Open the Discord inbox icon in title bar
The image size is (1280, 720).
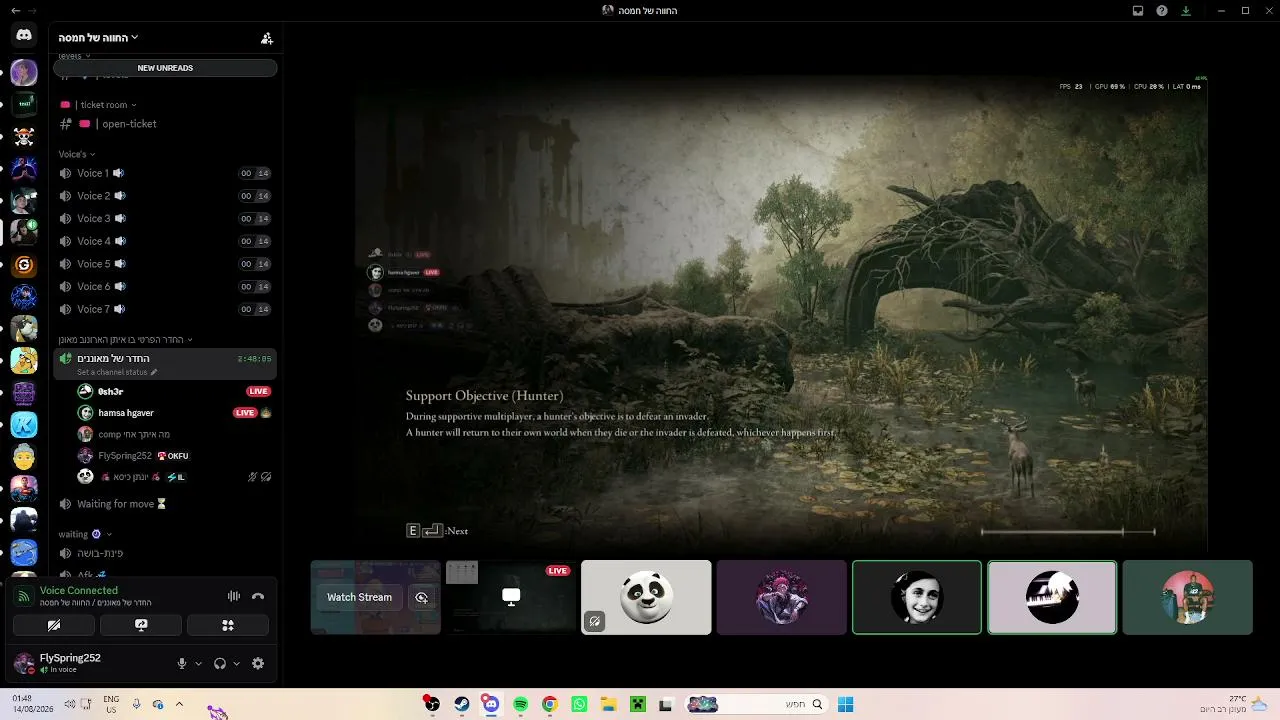pos(1138,11)
